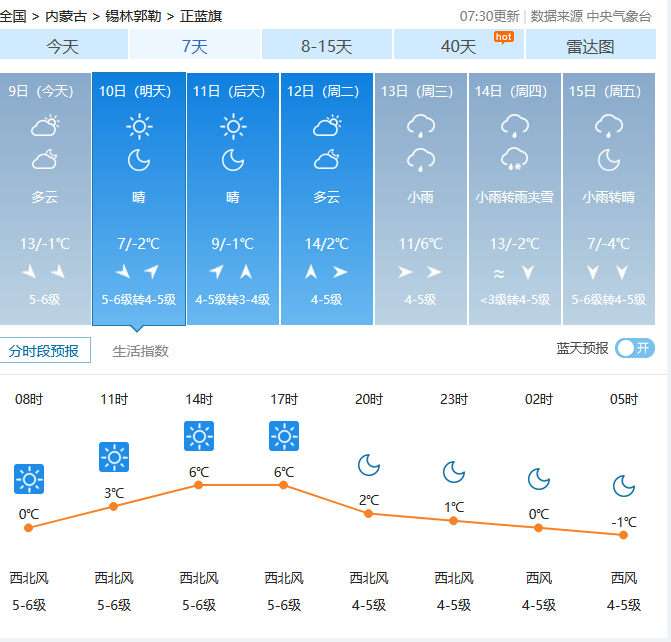The image size is (671, 642).
Task: Click the moon night icon for 11日
Action: click(x=233, y=160)
